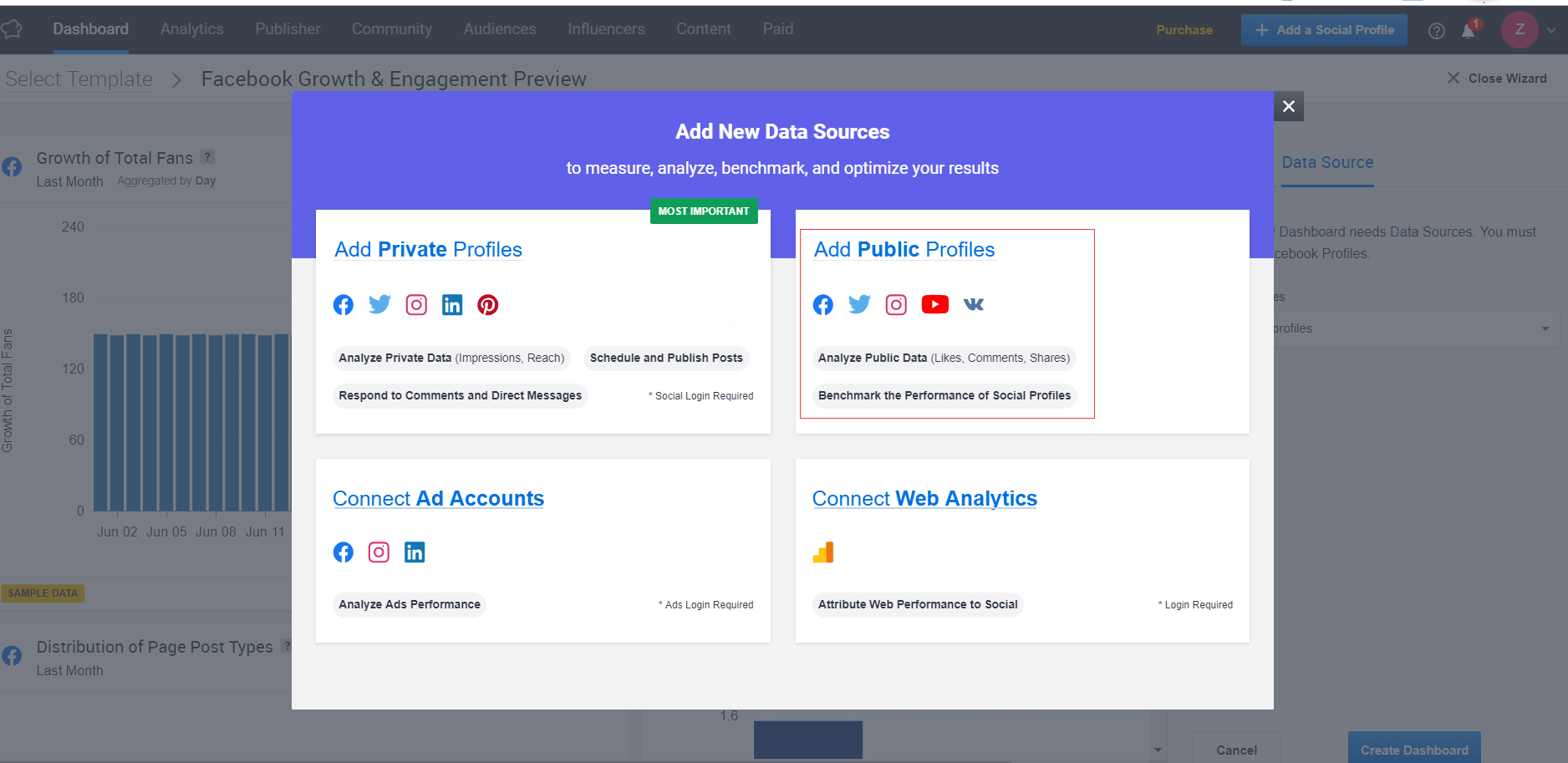Viewport: 1568px width, 763px height.
Task: Click Connect Ad Accounts heading link
Action: (x=438, y=499)
